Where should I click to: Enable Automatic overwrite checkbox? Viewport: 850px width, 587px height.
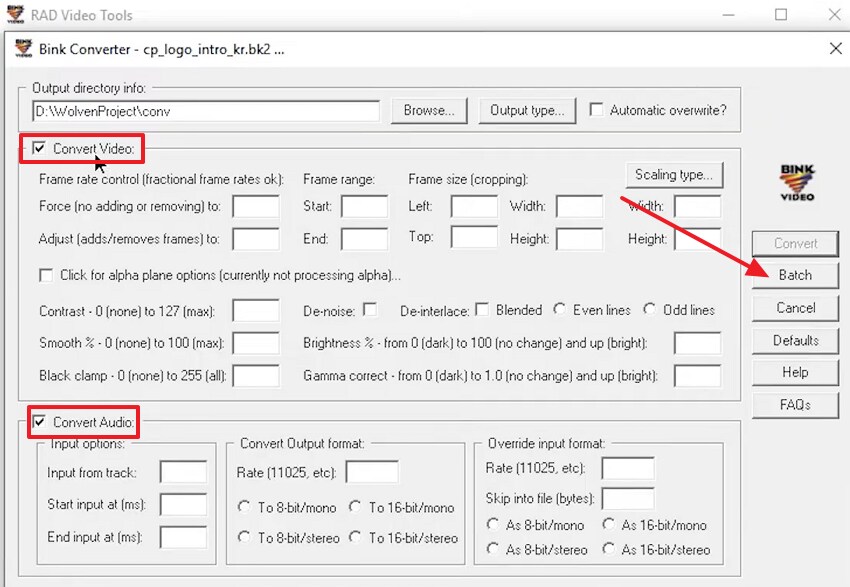[596, 110]
